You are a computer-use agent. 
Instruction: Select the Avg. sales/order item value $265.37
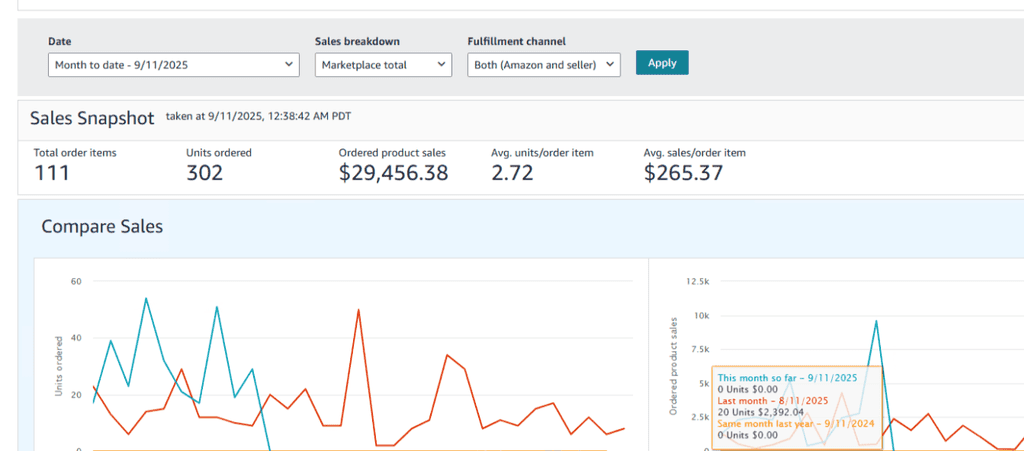click(682, 173)
